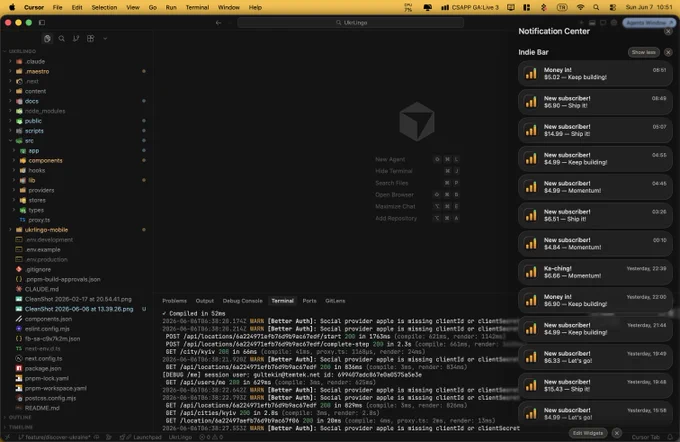Toggle the primary sidebar layout icon
Viewport: 680px width, 442px height.
[42, 23]
